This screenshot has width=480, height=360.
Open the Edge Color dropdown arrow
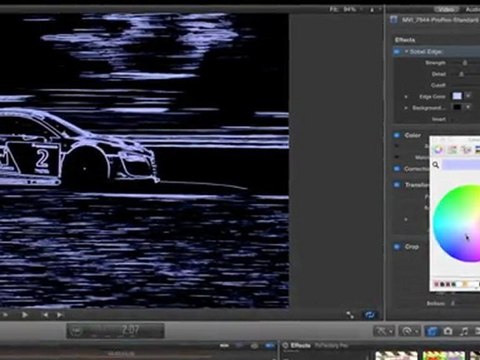click(468, 96)
